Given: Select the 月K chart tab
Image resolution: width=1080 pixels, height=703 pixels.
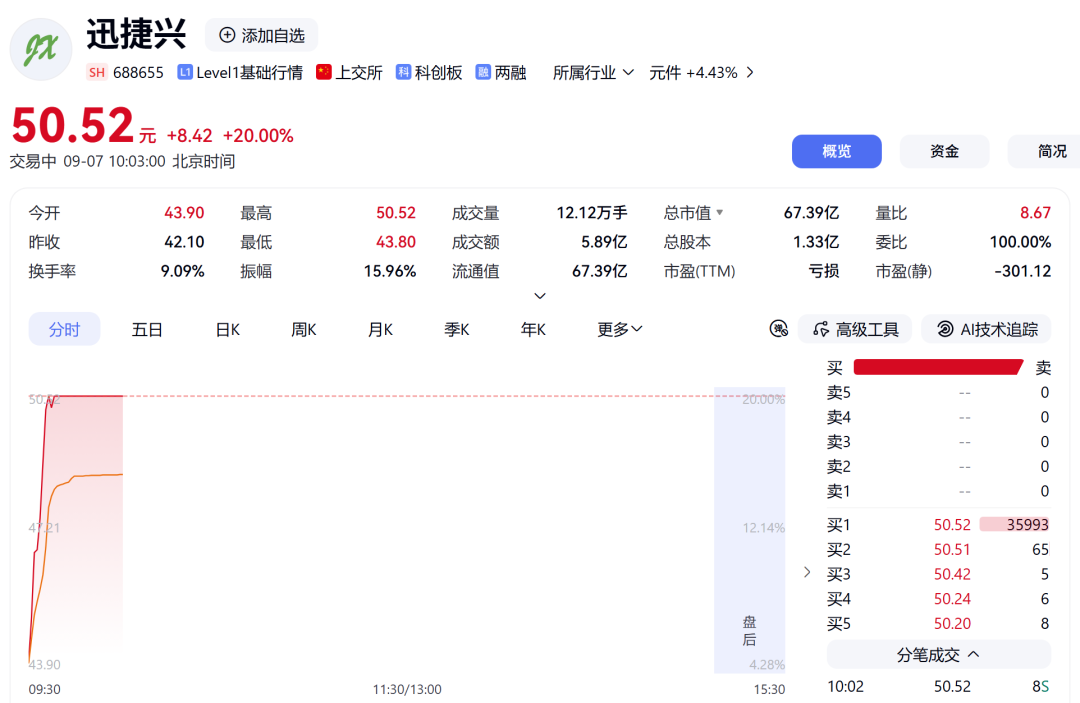Looking at the screenshot, I should tap(380, 330).
